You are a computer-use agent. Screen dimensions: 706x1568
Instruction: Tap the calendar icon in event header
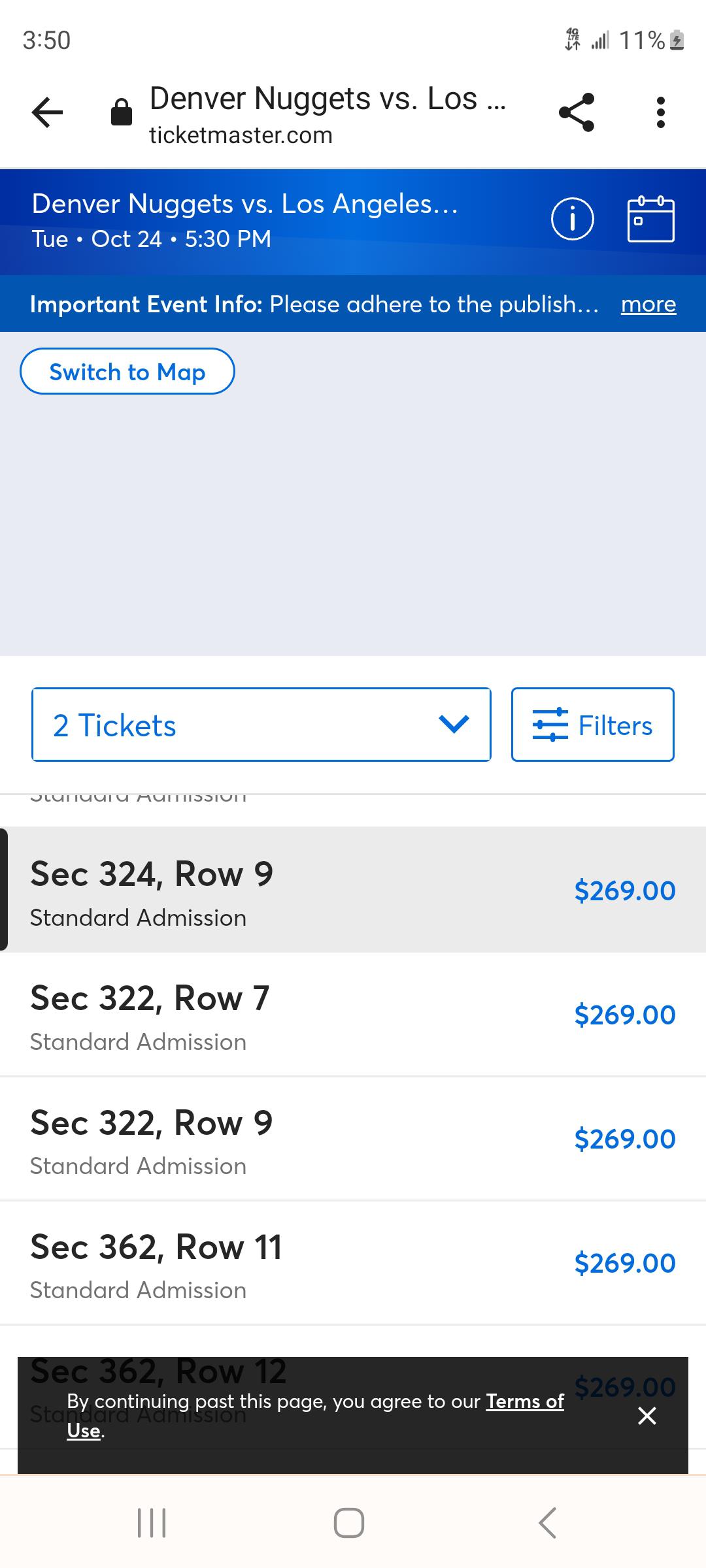pyautogui.click(x=650, y=220)
